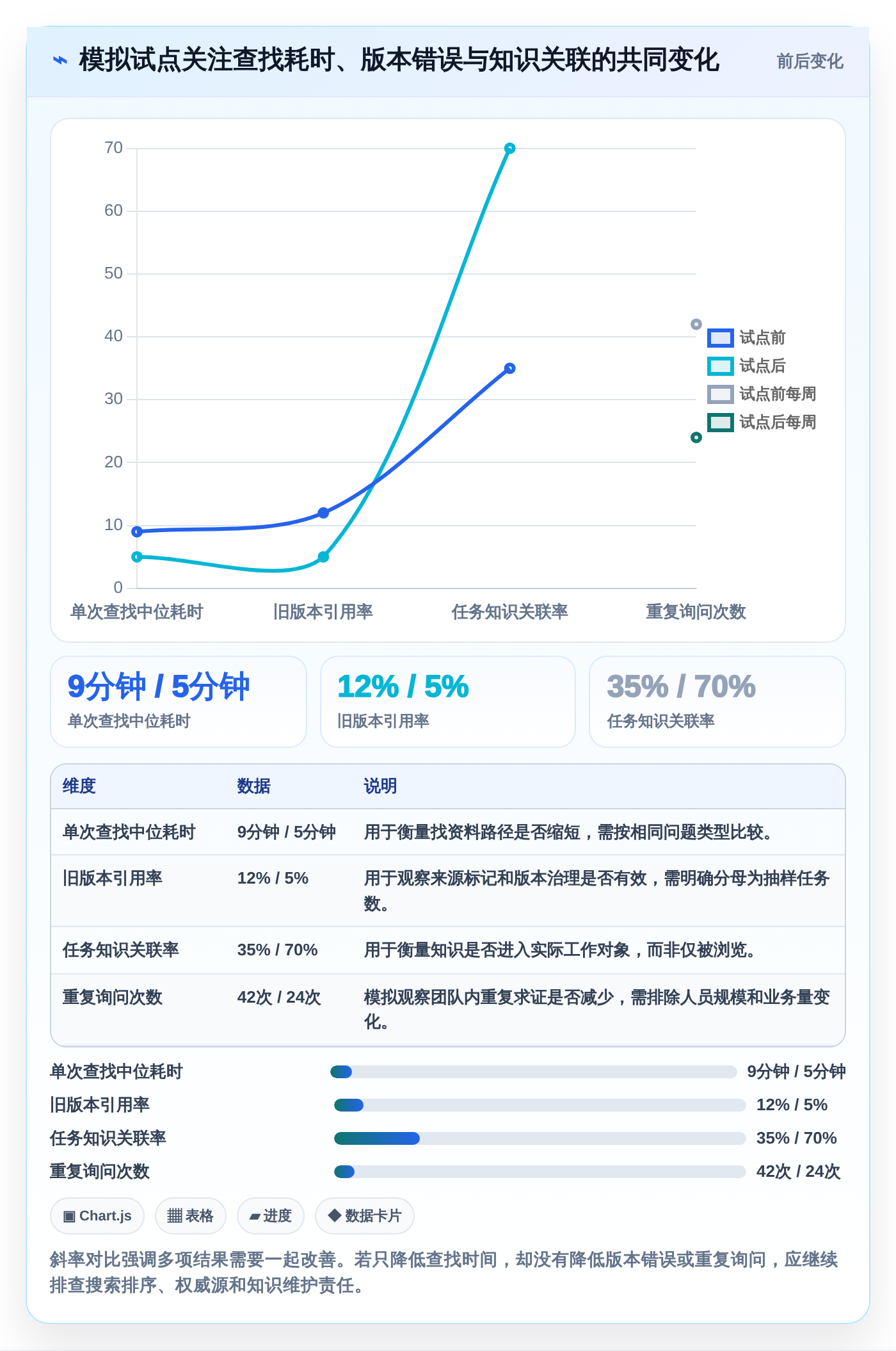Screen dimensions: 896x1351
Task: Click the cyan 试点后 legend color box
Action: pos(720,366)
